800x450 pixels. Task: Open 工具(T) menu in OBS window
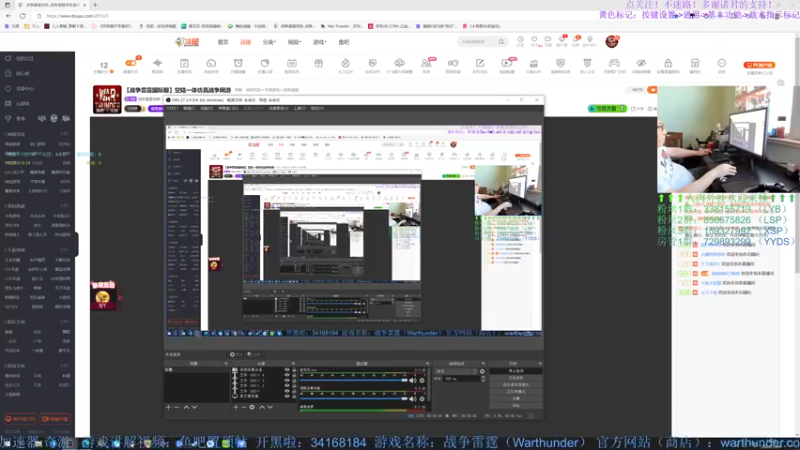pyautogui.click(x=299, y=108)
